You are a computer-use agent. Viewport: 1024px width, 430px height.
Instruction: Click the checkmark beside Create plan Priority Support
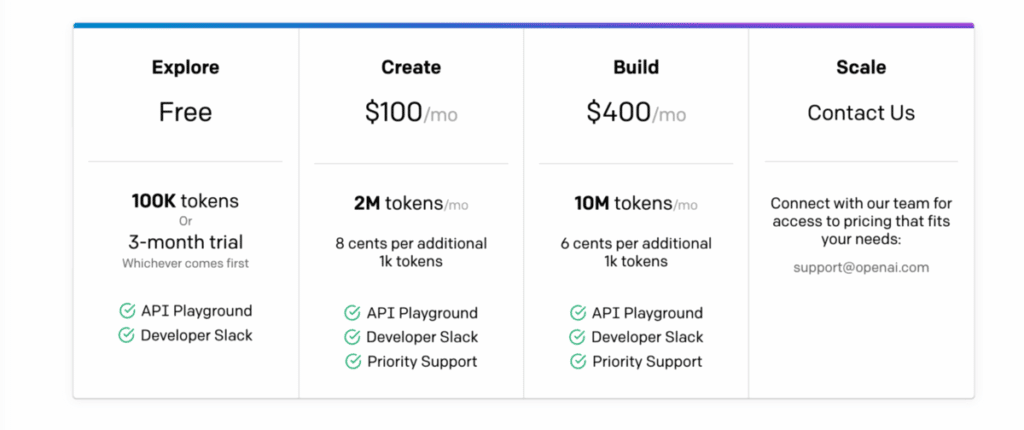pos(352,361)
